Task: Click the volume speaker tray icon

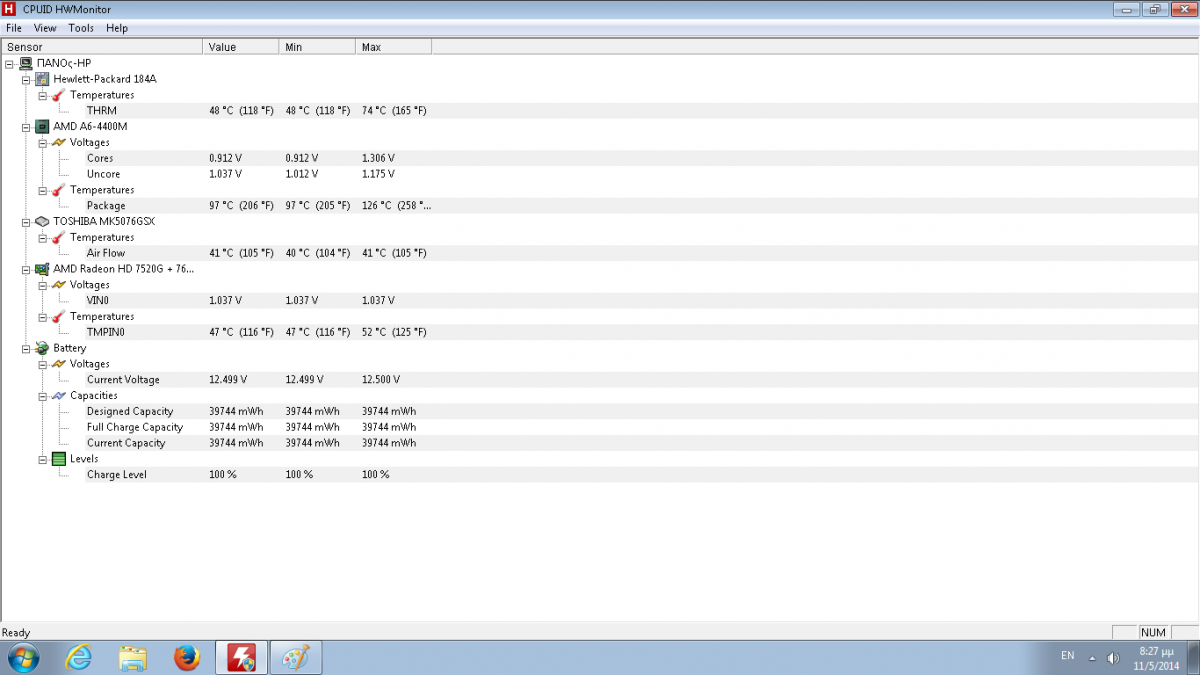Action: point(1113,658)
